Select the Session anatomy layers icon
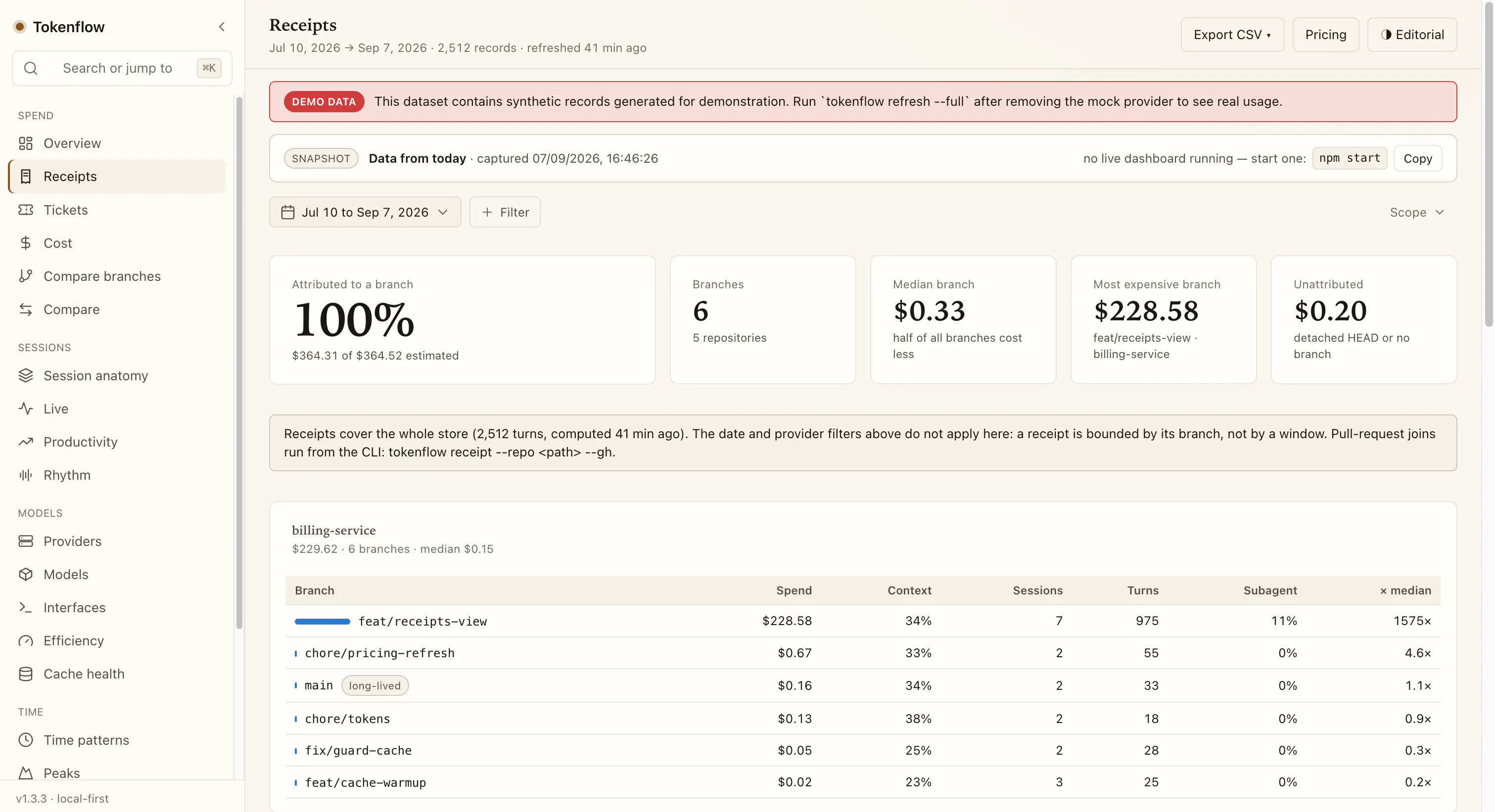Screen dimensions: 1495x812 coord(26,375)
